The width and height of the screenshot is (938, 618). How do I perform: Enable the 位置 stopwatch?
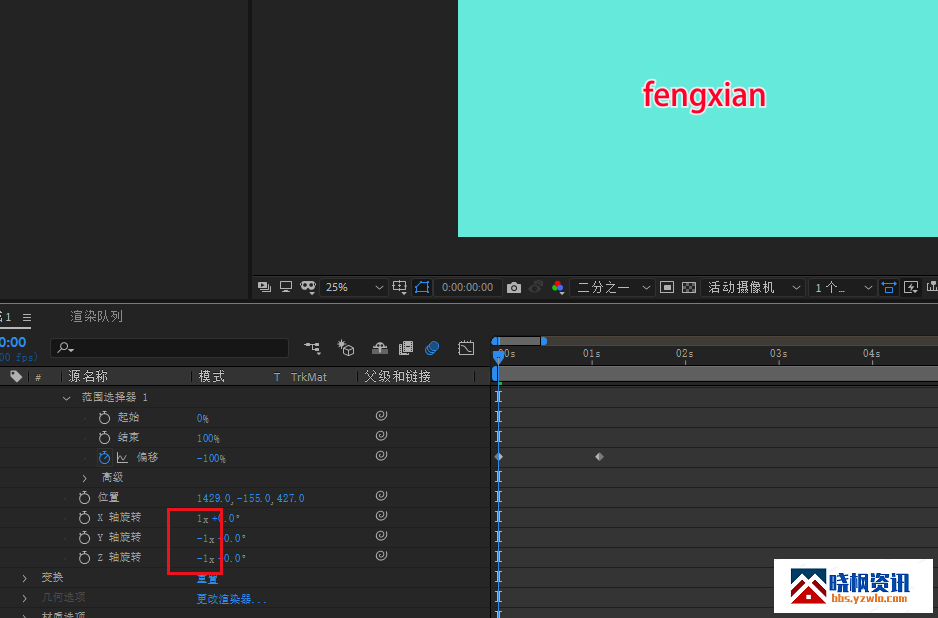[84, 498]
